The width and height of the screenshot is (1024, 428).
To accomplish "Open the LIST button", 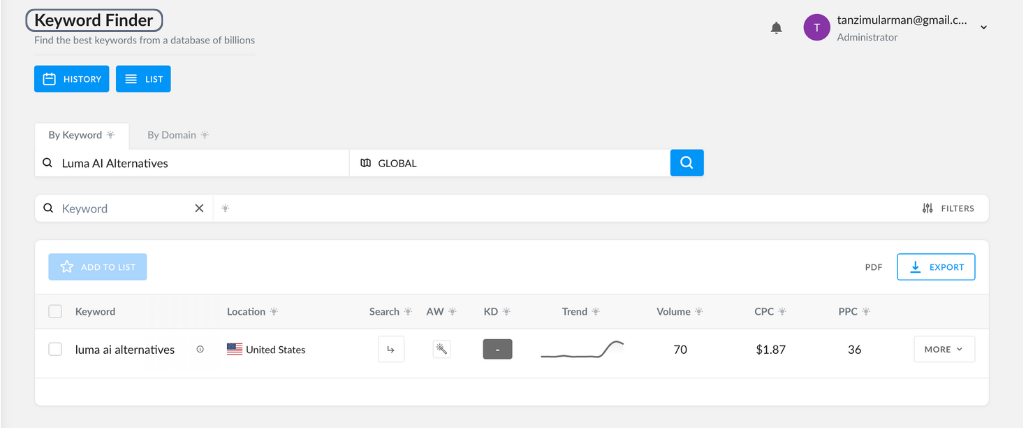I will [x=144, y=79].
